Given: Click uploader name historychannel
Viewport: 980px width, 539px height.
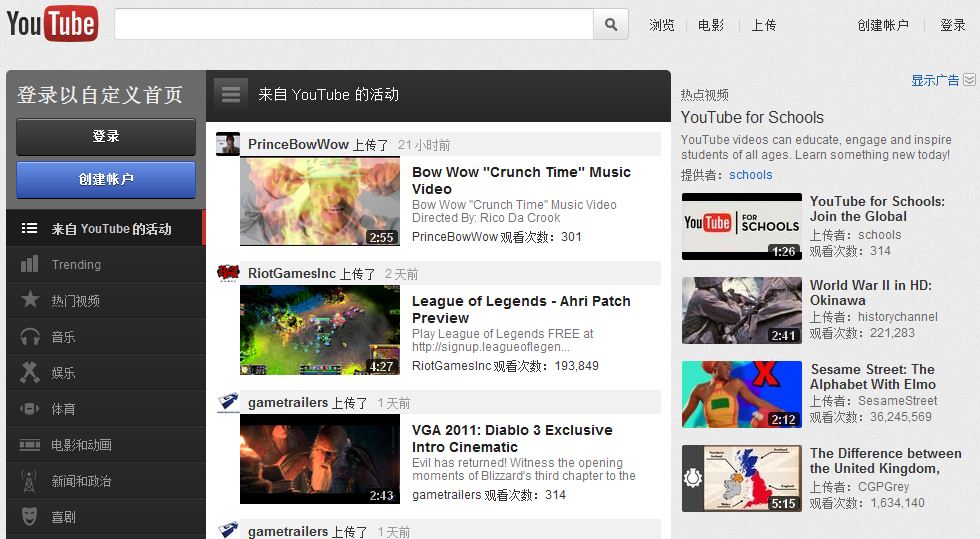Looking at the screenshot, I should pos(898,317).
